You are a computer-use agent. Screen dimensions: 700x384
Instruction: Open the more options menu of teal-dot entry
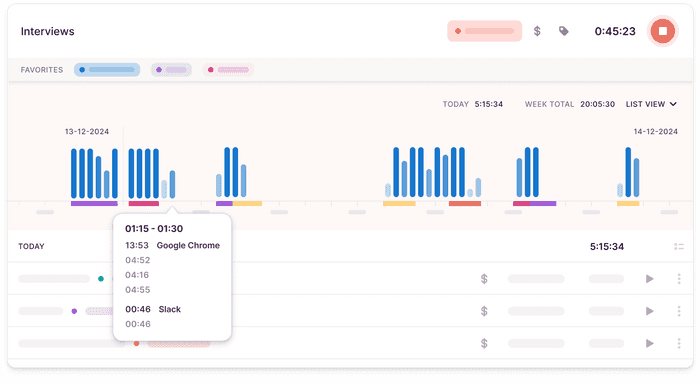679,279
